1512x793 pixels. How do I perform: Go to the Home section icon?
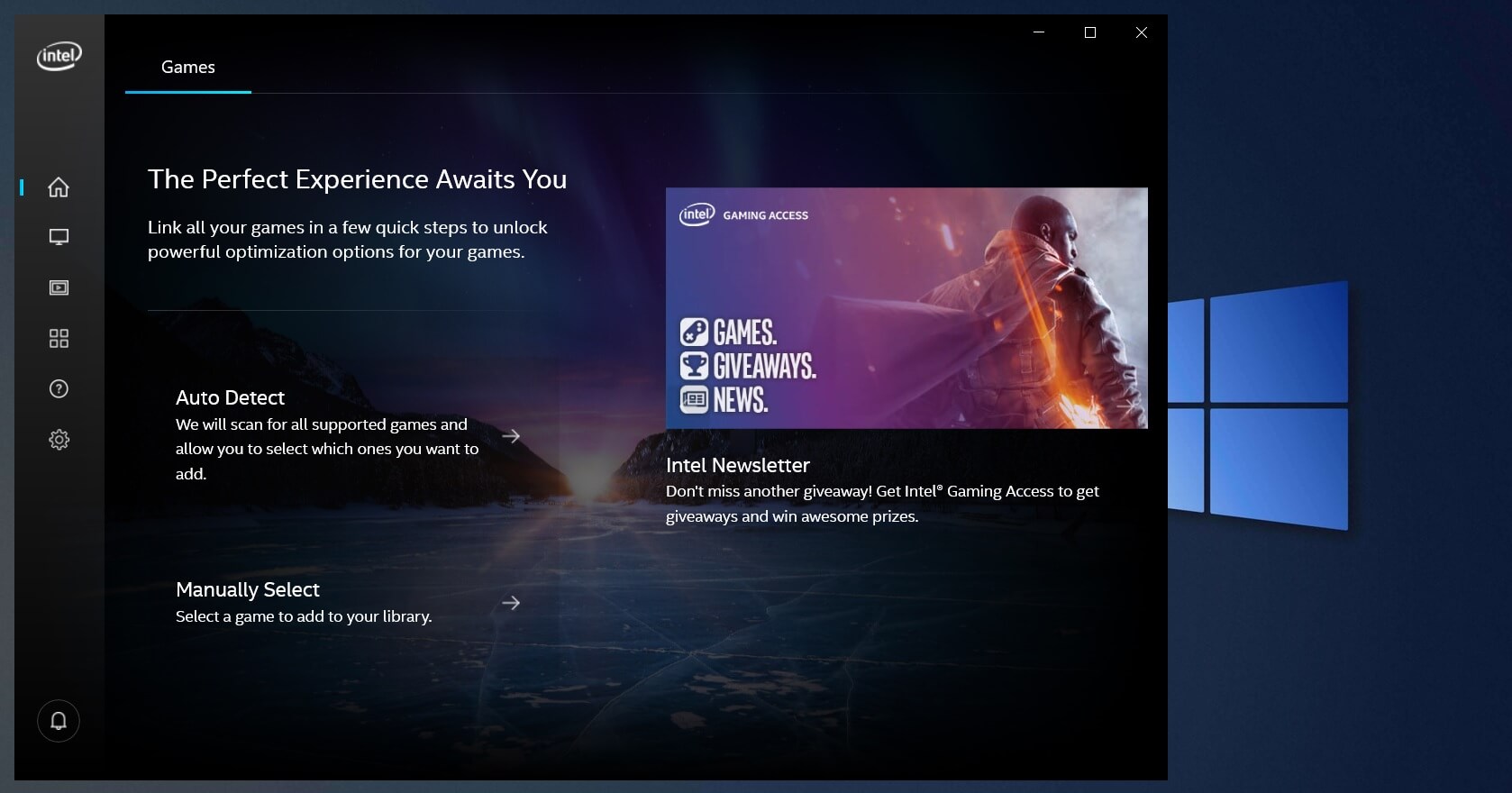coord(59,187)
